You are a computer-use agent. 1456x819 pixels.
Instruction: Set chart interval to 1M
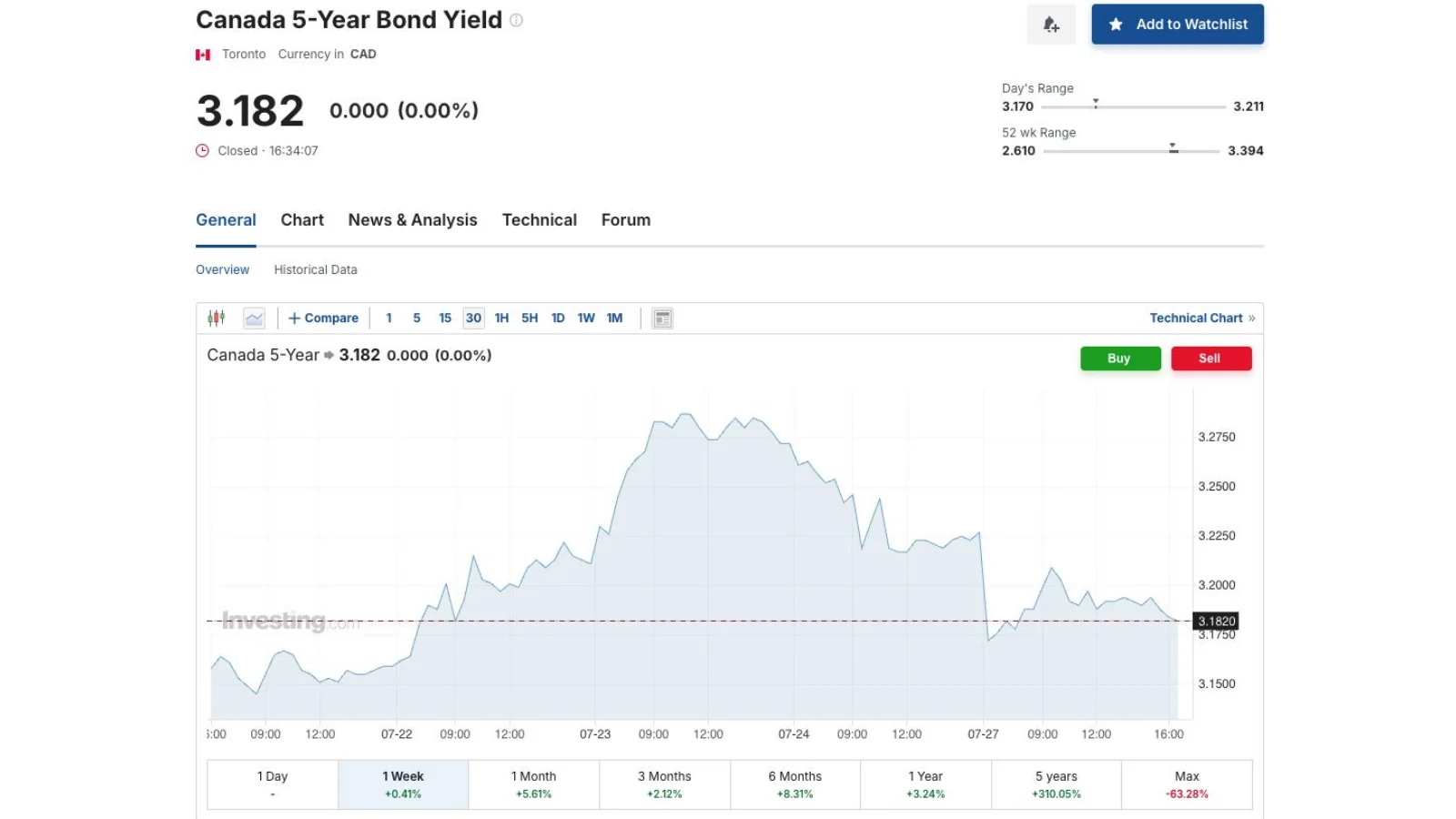pyautogui.click(x=614, y=318)
